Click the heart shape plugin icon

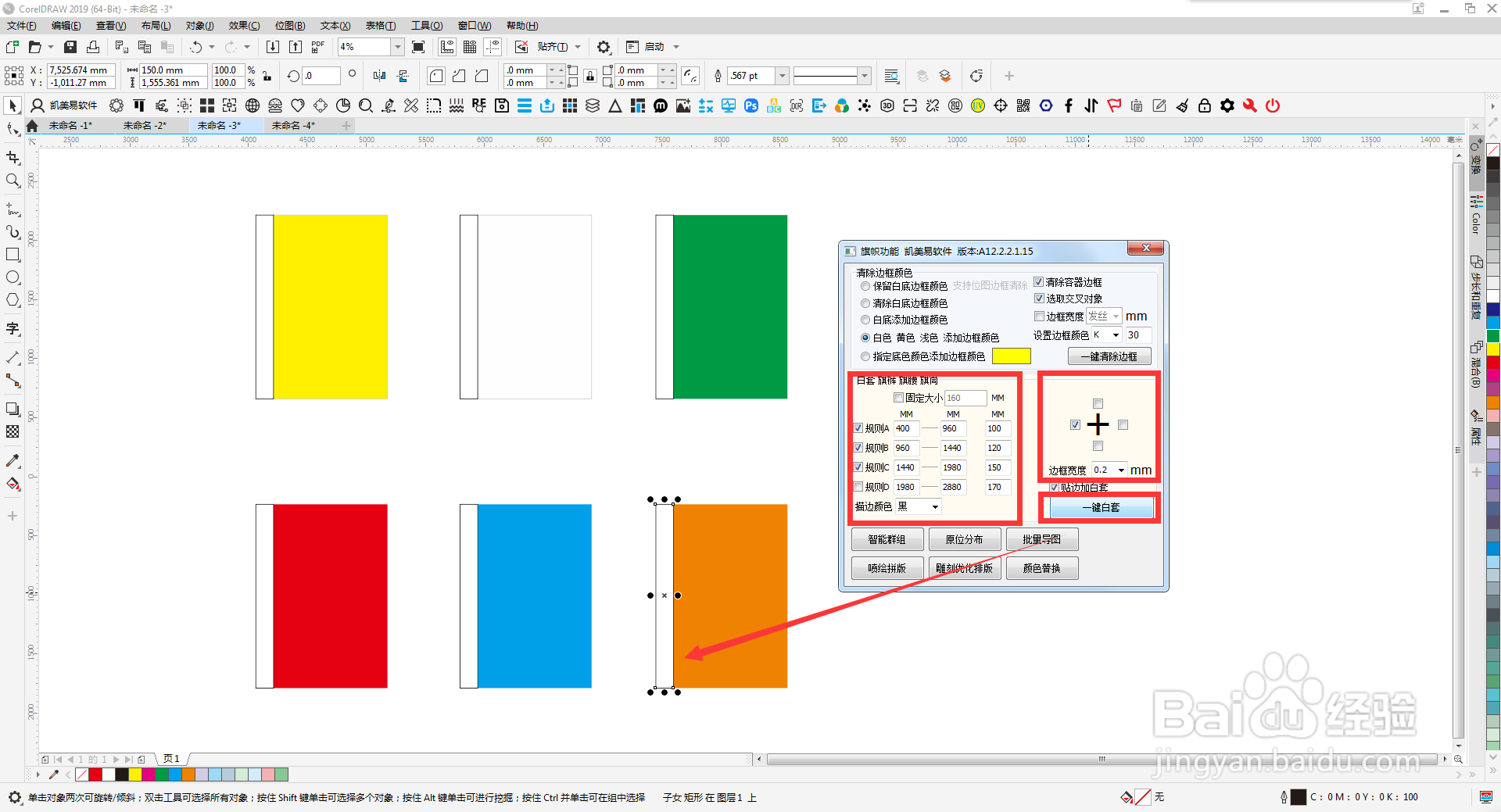[298, 106]
